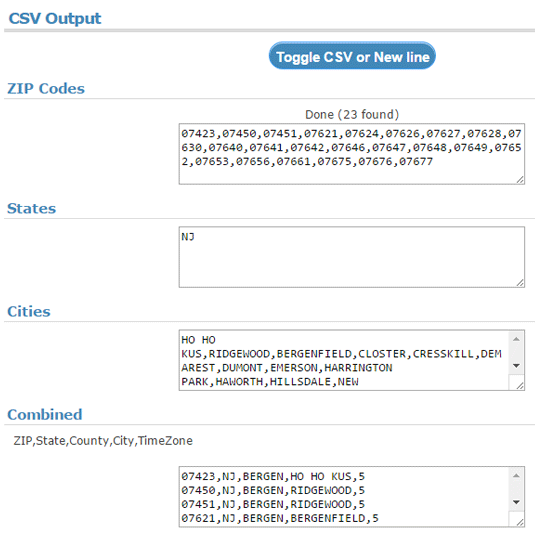Click inside the ZIP Codes text area

click(351, 154)
